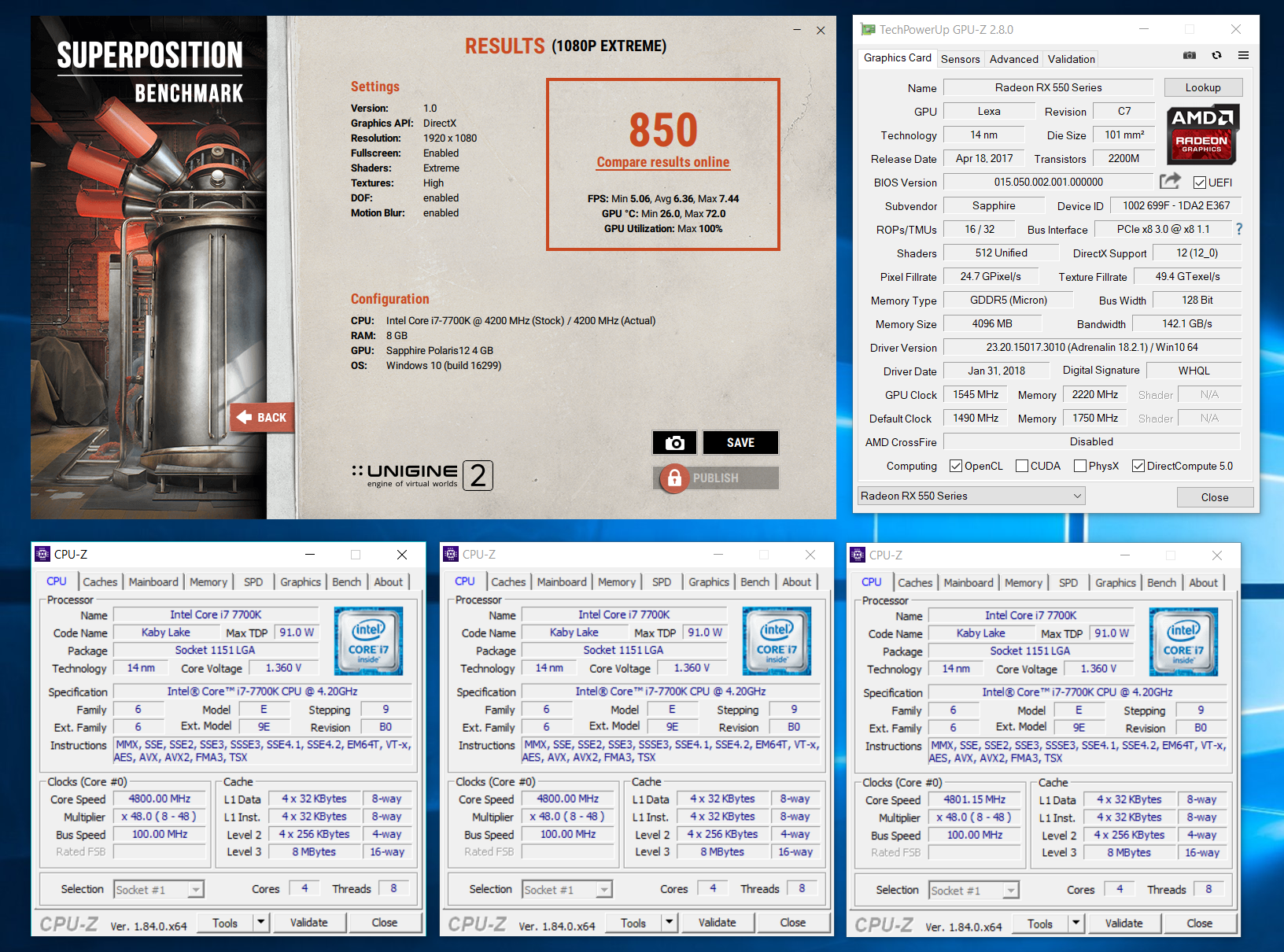The height and width of the screenshot is (952, 1284).
Task: Open About tab in left CPU-Z
Action: [x=388, y=582]
